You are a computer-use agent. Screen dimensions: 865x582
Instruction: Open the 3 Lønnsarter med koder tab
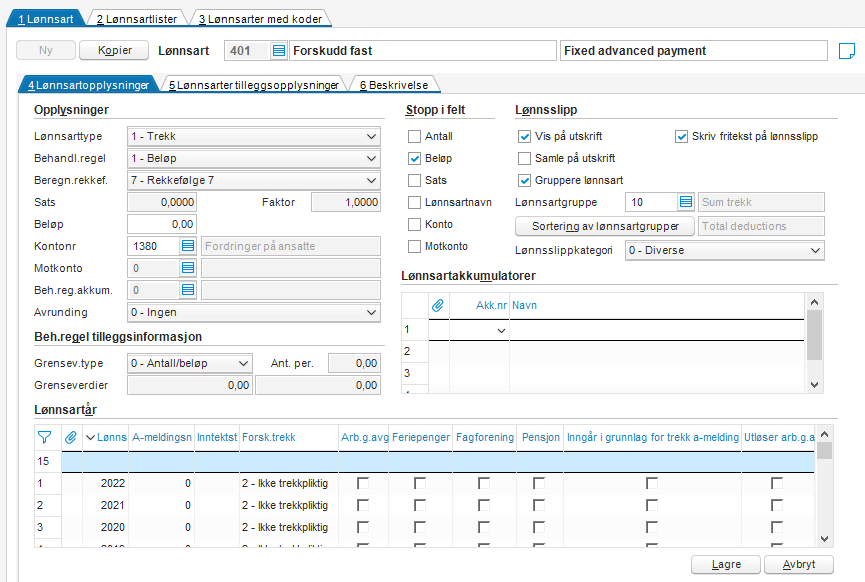(x=260, y=19)
